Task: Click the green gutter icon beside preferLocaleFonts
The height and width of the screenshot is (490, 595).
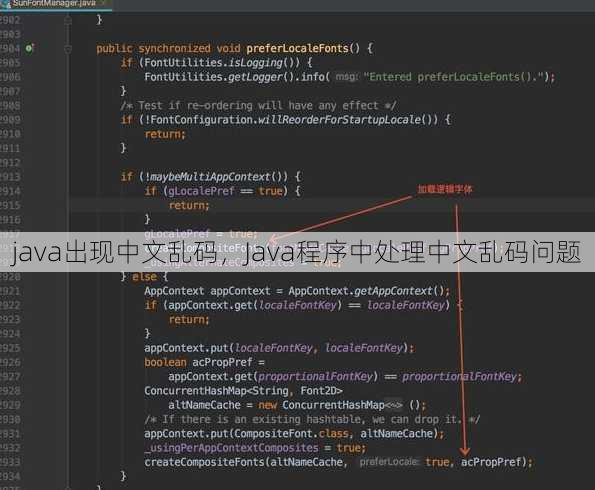Action: [29, 48]
